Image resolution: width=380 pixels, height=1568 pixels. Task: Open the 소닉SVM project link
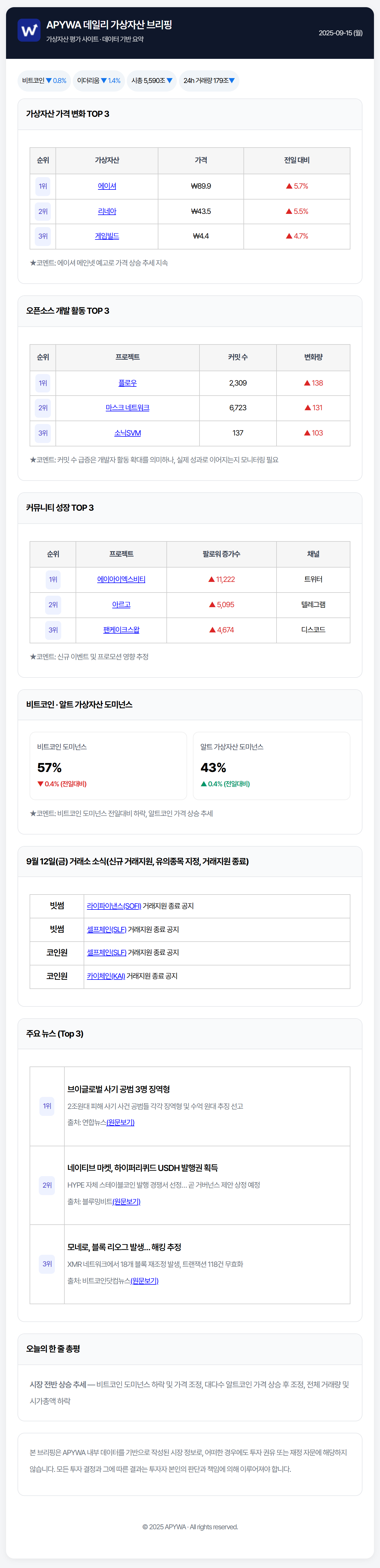[x=127, y=433]
